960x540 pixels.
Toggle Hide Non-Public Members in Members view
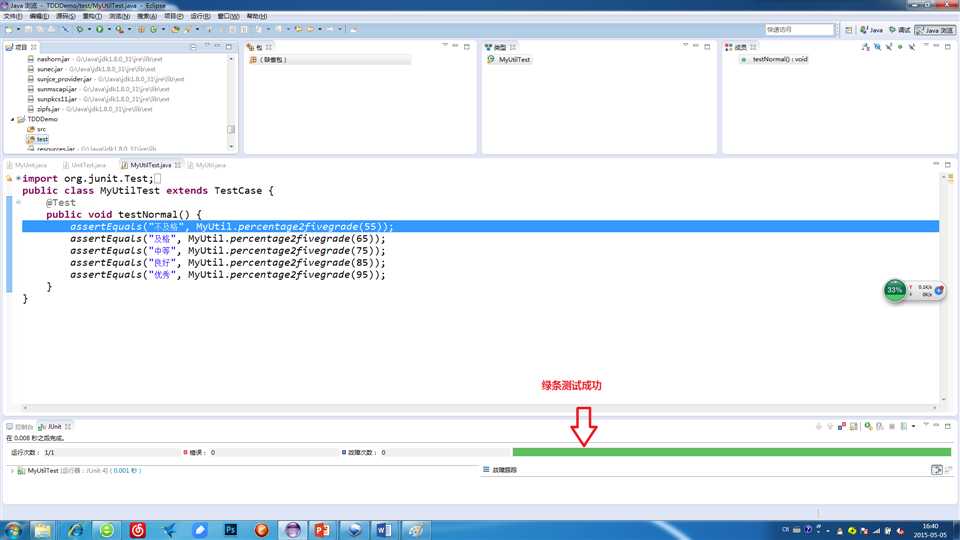[x=900, y=47]
